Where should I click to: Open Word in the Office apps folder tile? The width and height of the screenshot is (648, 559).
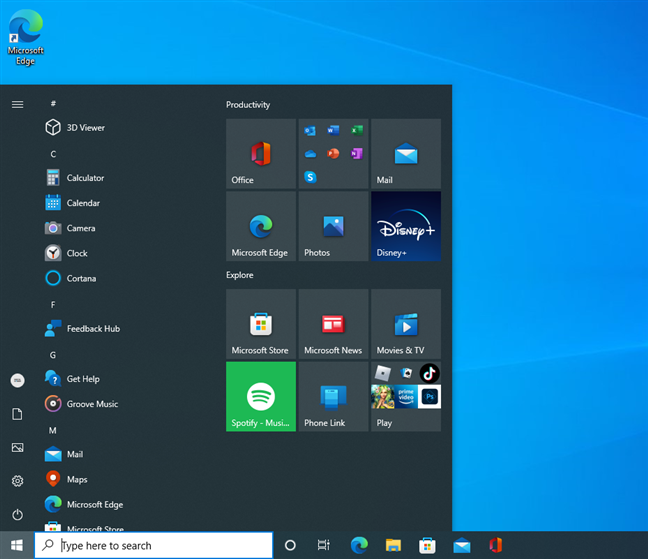click(x=333, y=131)
